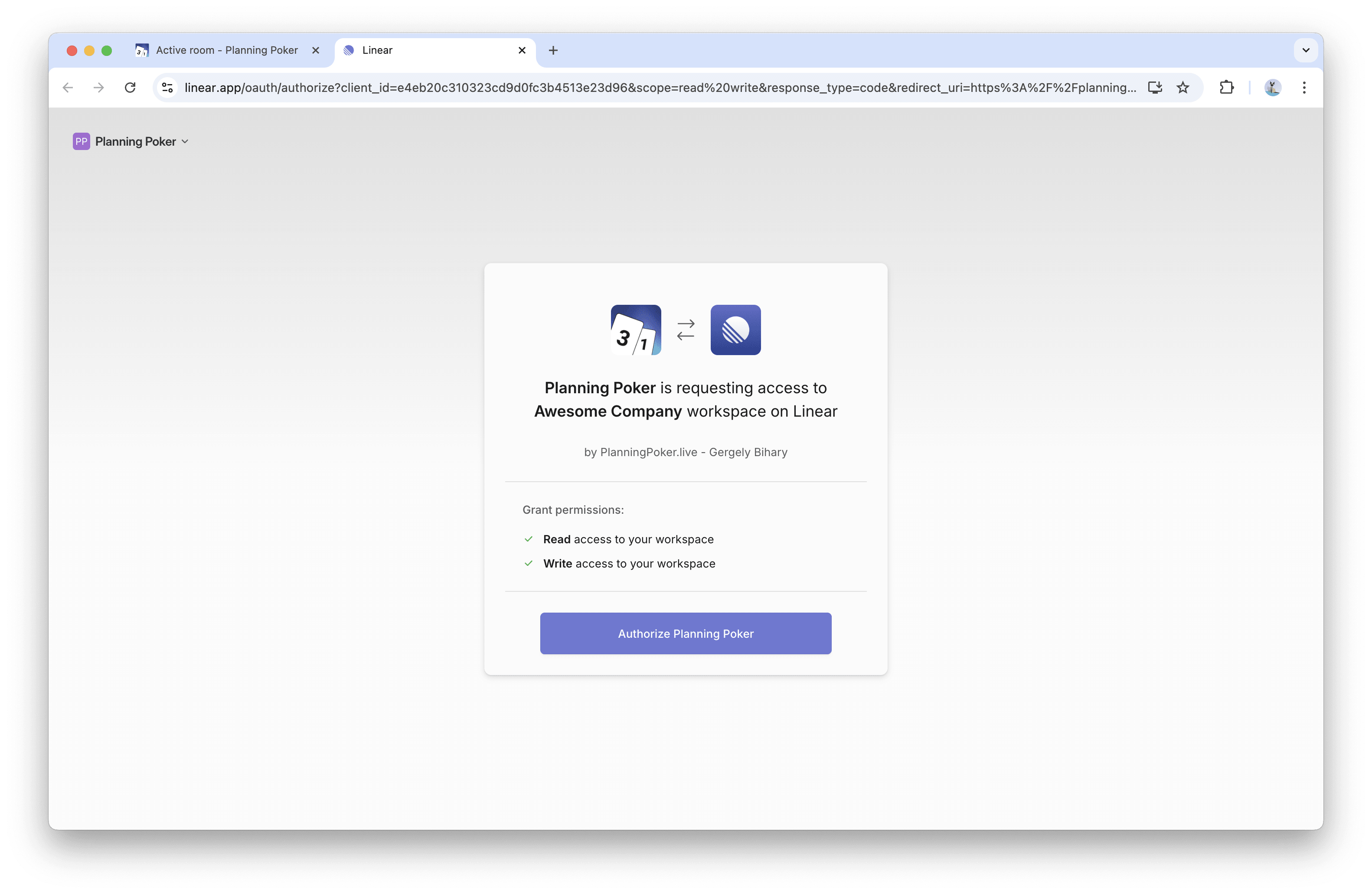Reload the current page
Image resolution: width=1372 pixels, height=894 pixels.
[130, 87]
